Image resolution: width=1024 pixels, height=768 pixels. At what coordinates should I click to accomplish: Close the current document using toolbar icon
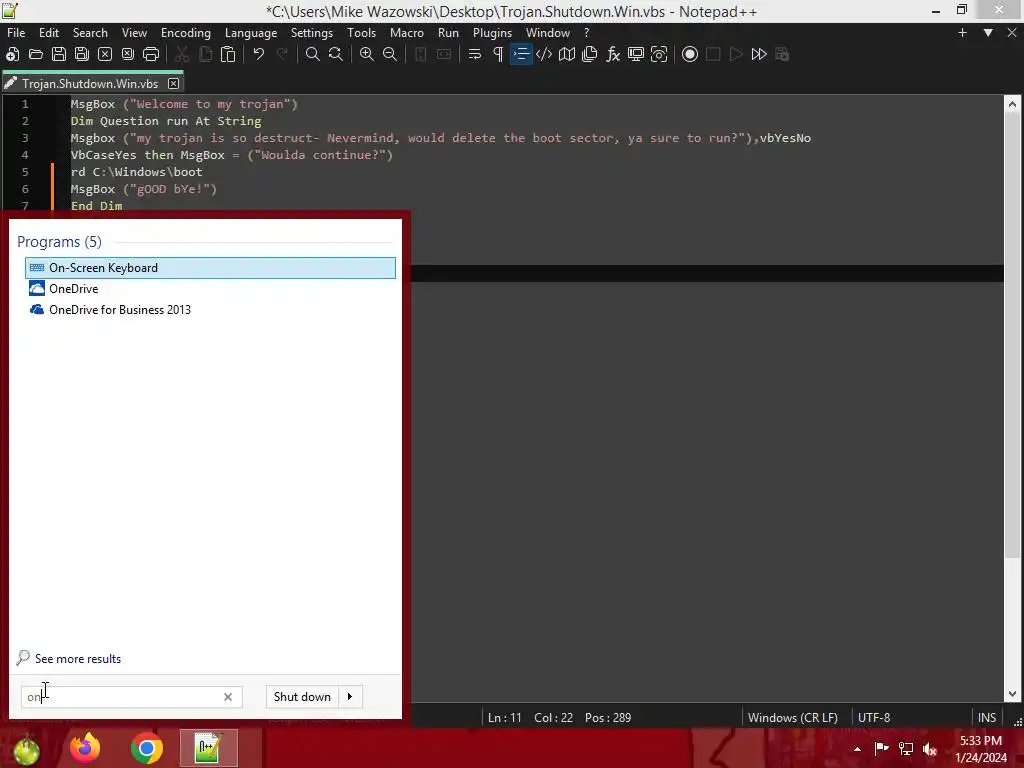(104, 54)
